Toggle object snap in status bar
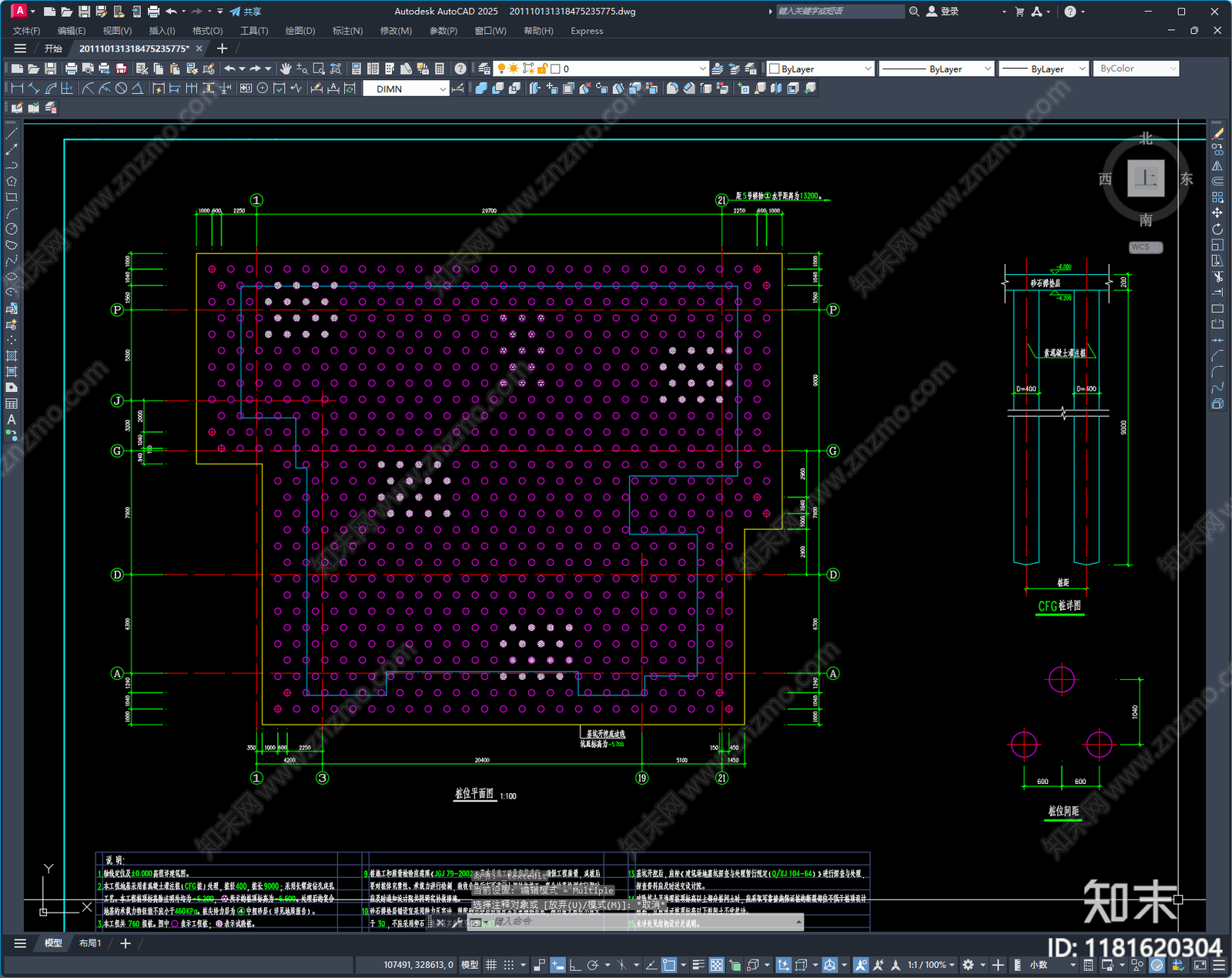Screen dimensions: 1232x978 669,965
